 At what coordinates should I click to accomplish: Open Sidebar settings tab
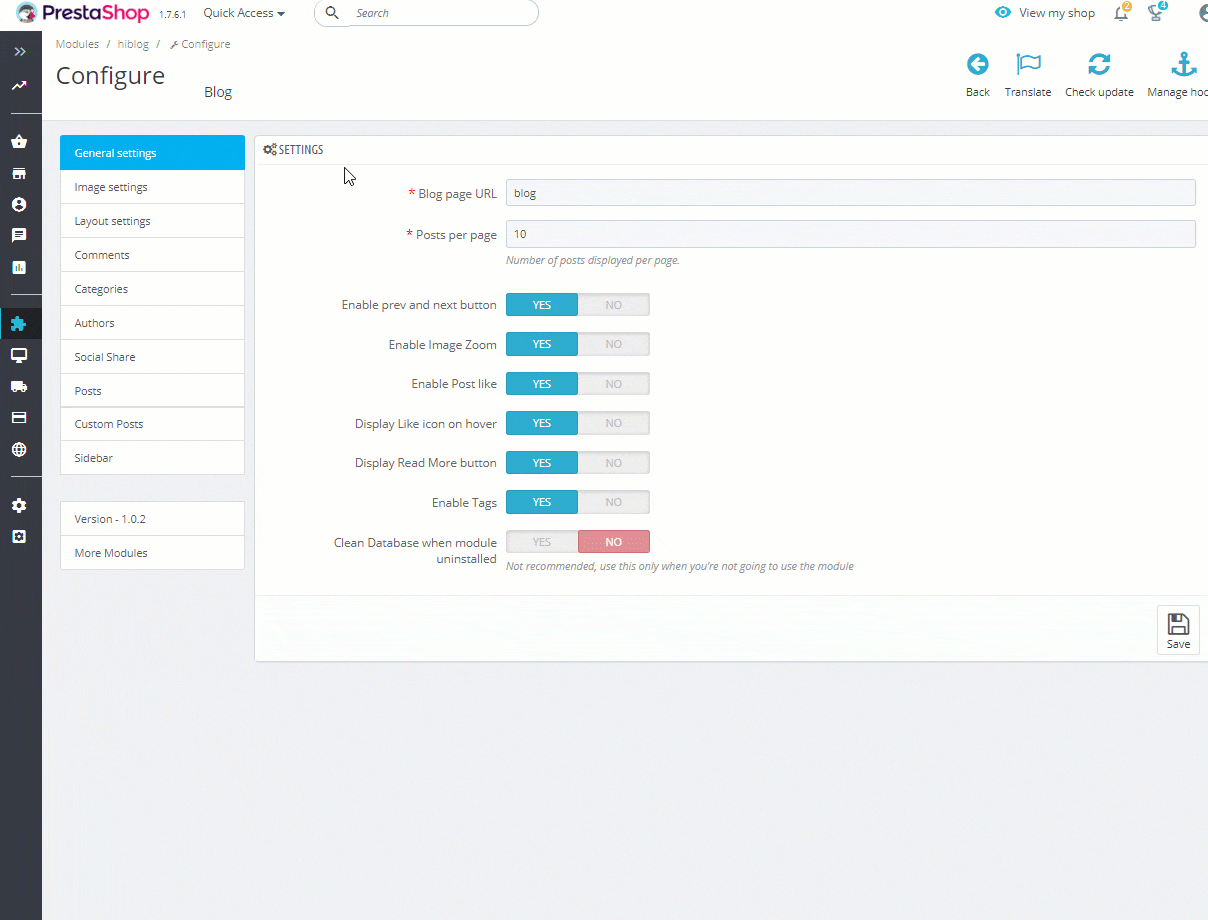pyautogui.click(x=152, y=458)
